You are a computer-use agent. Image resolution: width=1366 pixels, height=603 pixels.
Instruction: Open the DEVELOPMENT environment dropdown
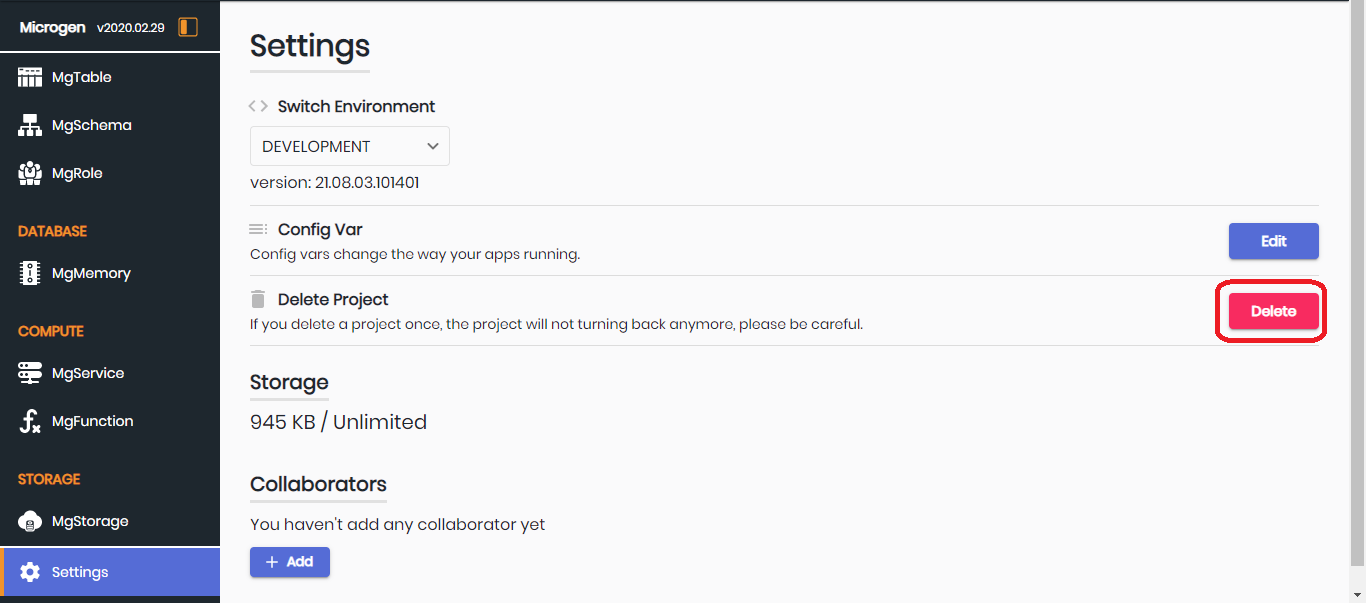350,146
